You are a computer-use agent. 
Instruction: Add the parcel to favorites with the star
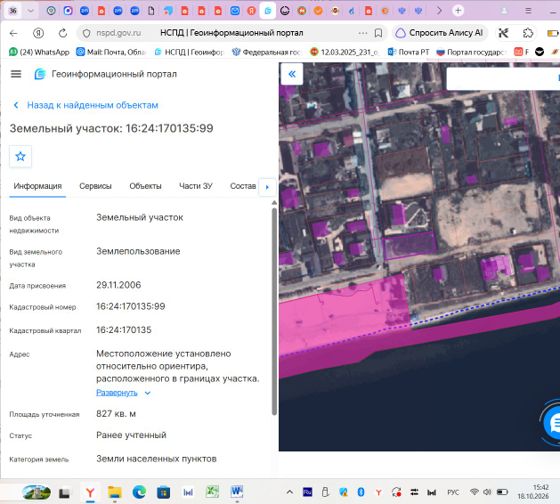[x=20, y=156]
